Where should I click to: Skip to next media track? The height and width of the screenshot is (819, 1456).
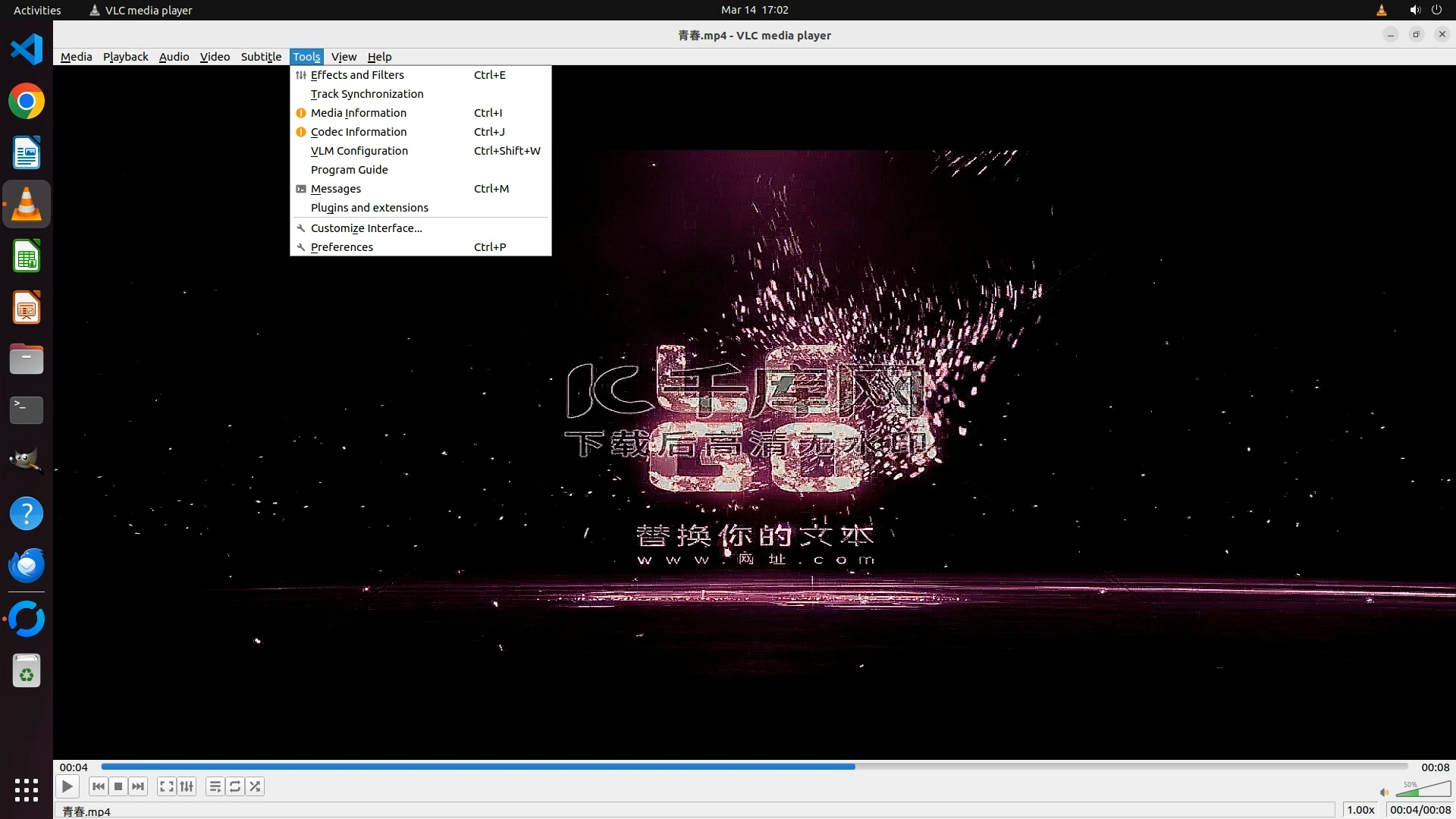coord(138,786)
